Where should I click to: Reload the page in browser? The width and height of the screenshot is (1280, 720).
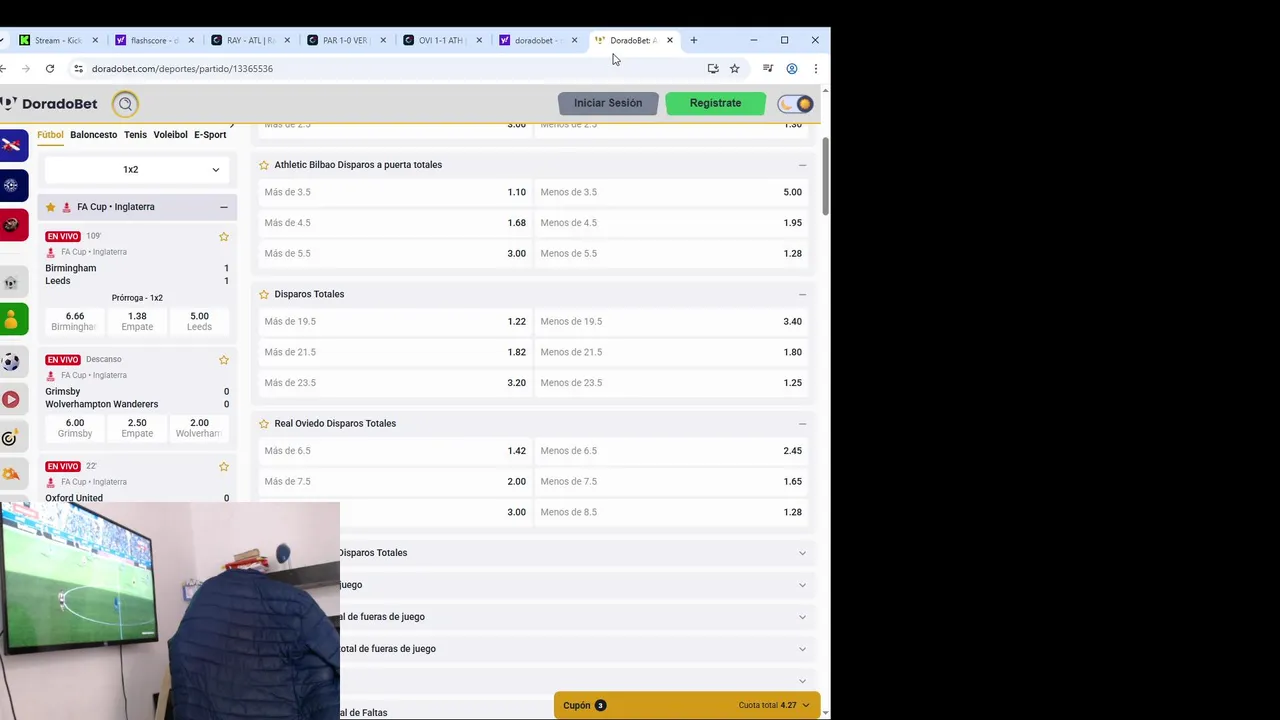50,69
